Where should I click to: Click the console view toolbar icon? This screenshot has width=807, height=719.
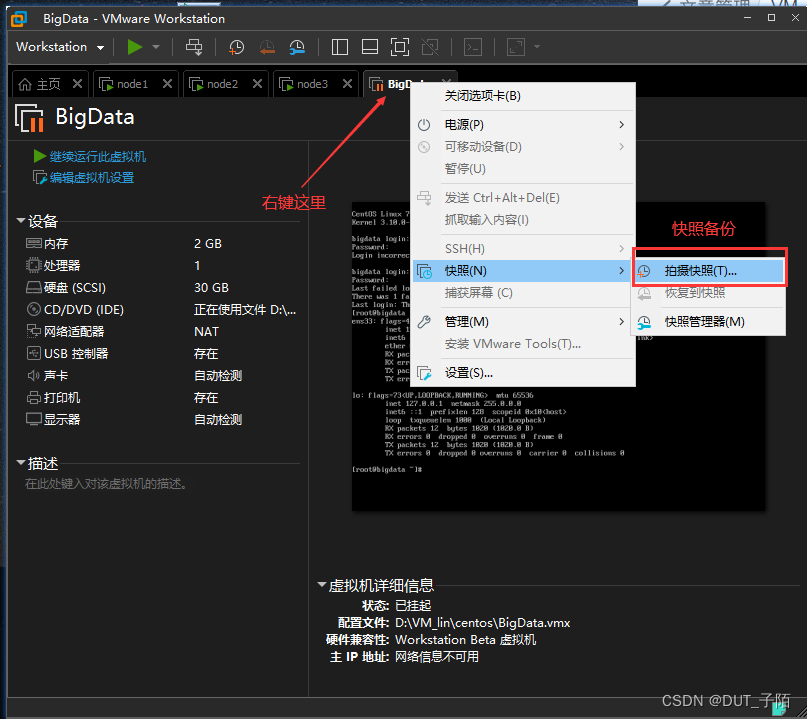click(473, 47)
